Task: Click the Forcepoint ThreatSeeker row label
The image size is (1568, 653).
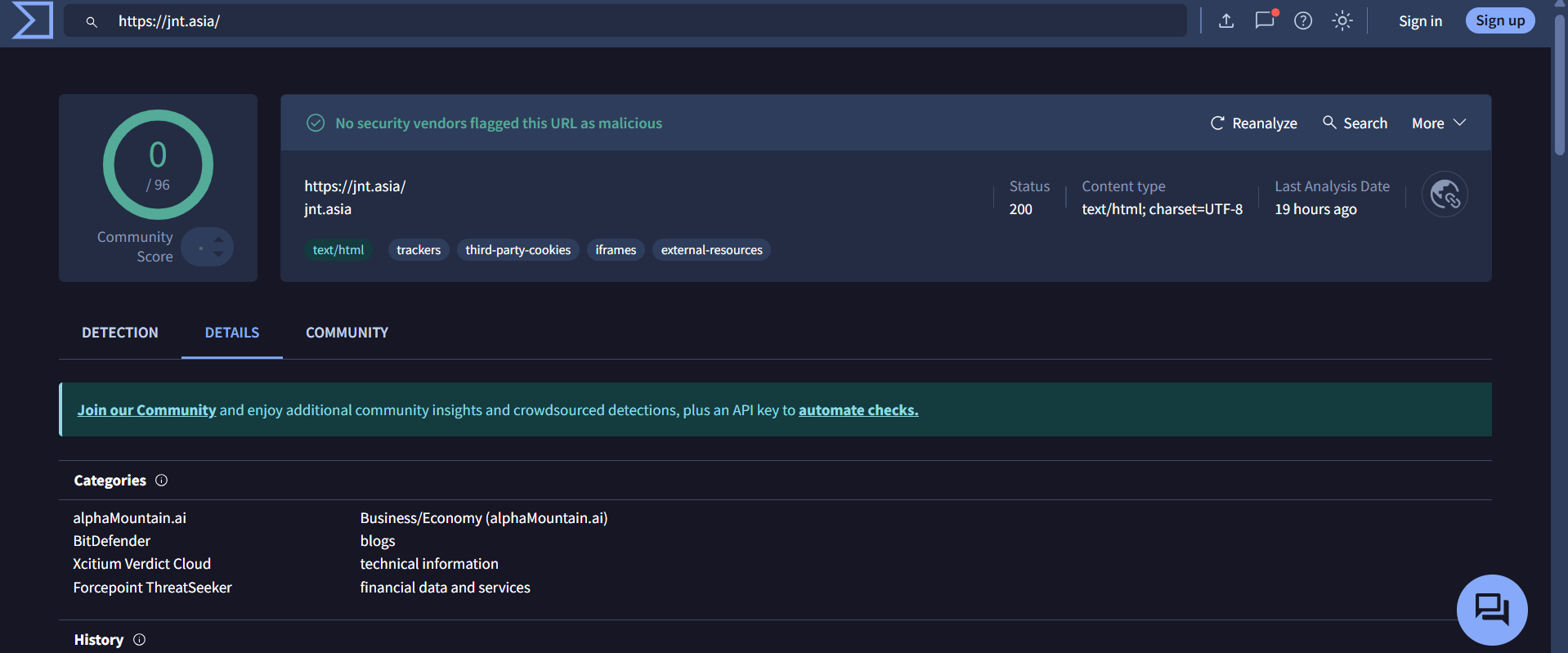Action: pyautogui.click(x=152, y=588)
